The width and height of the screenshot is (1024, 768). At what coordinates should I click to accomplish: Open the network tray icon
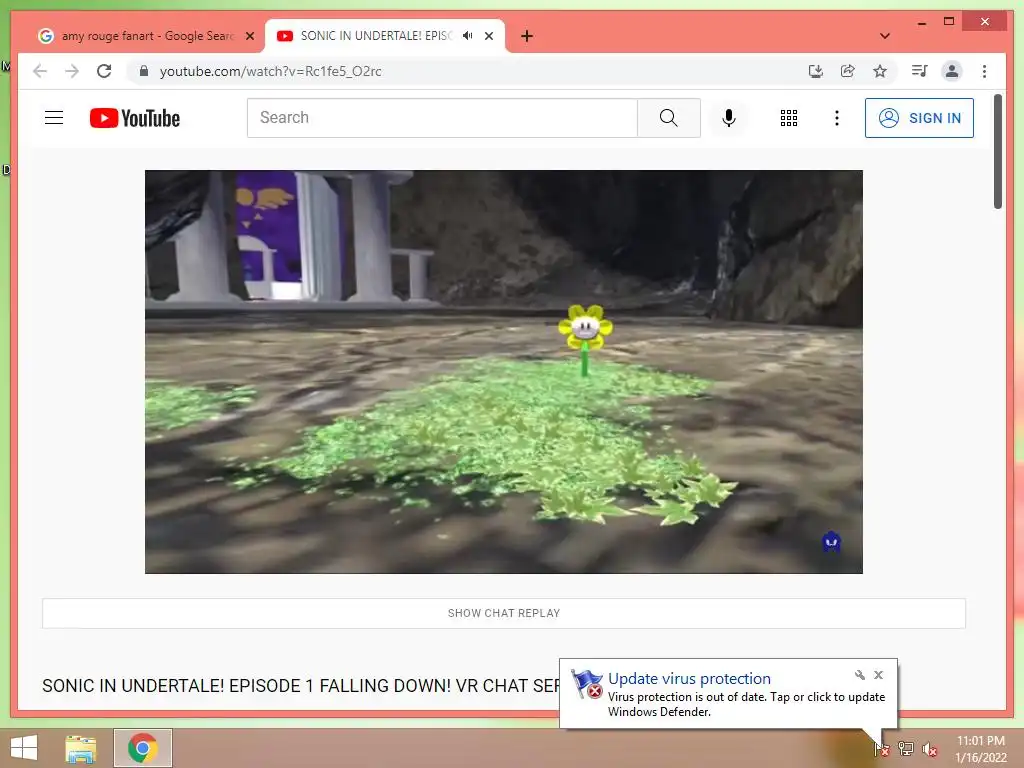click(906, 749)
